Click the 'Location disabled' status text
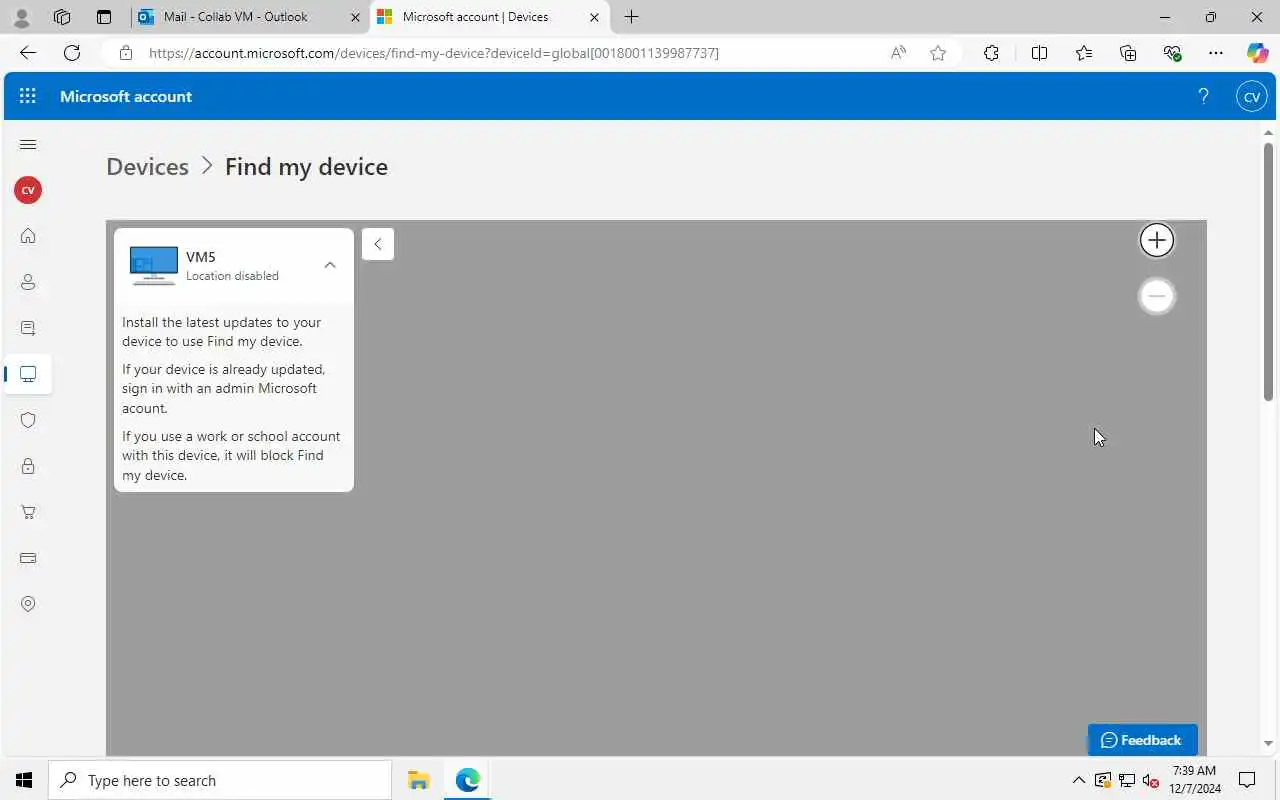The width and height of the screenshot is (1280, 800). click(x=232, y=276)
